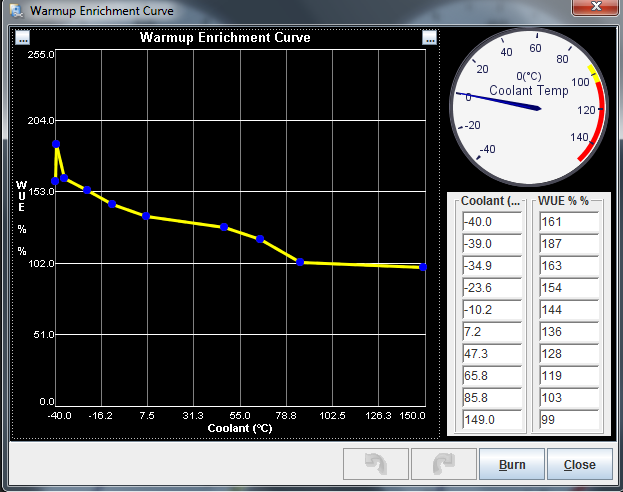This screenshot has width=623, height=492.
Task: Select the Coolant field showing 47.3
Action: (492, 354)
